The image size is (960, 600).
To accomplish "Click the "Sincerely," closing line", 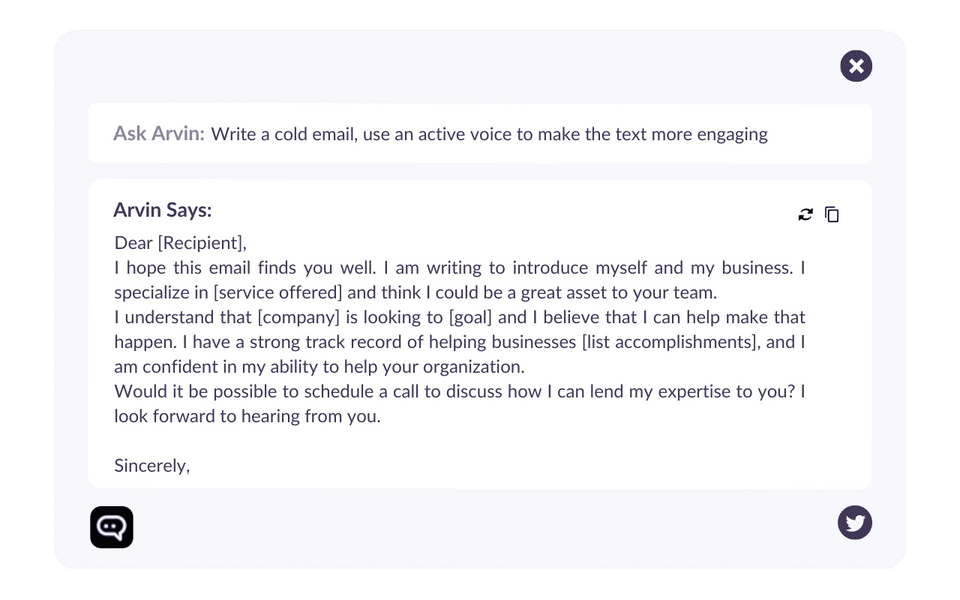I will pyautogui.click(x=152, y=465).
